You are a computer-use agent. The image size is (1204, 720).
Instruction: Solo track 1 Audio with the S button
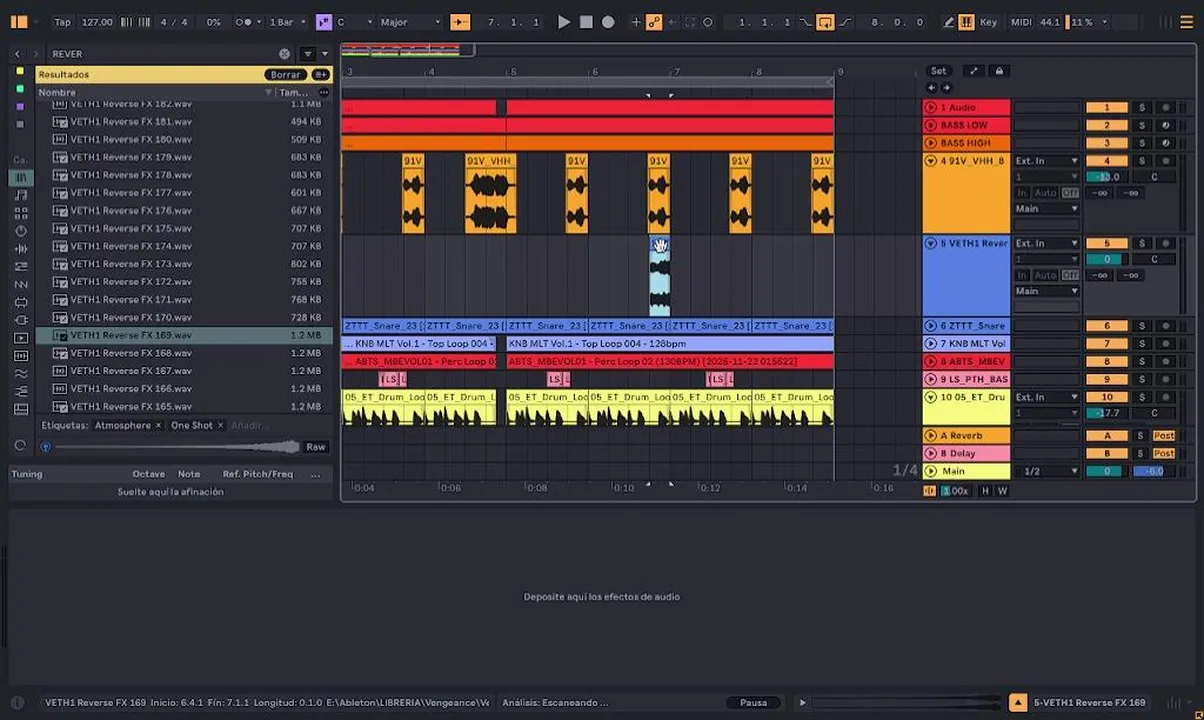(x=1142, y=107)
